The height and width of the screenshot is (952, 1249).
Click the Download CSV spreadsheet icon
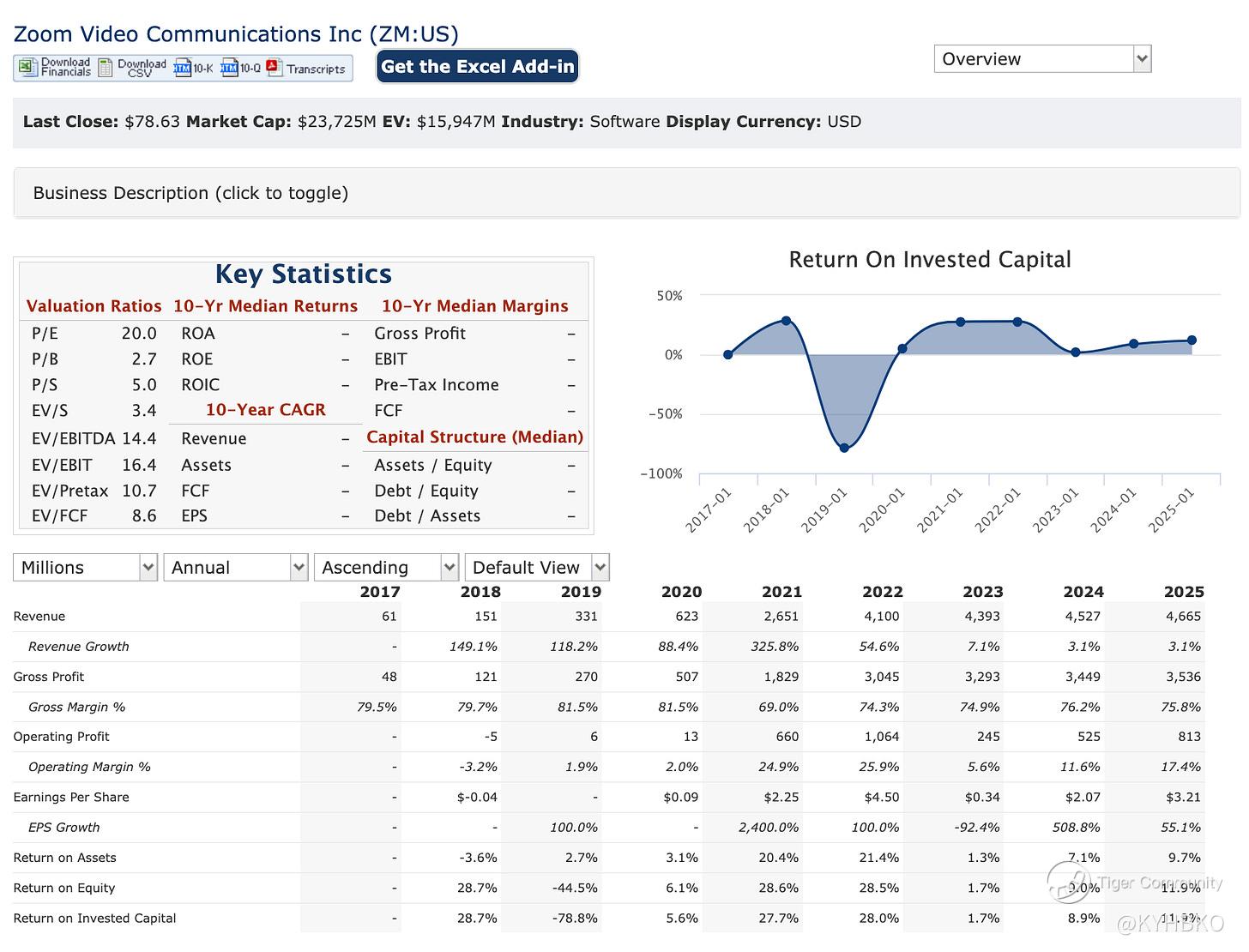tap(106, 68)
